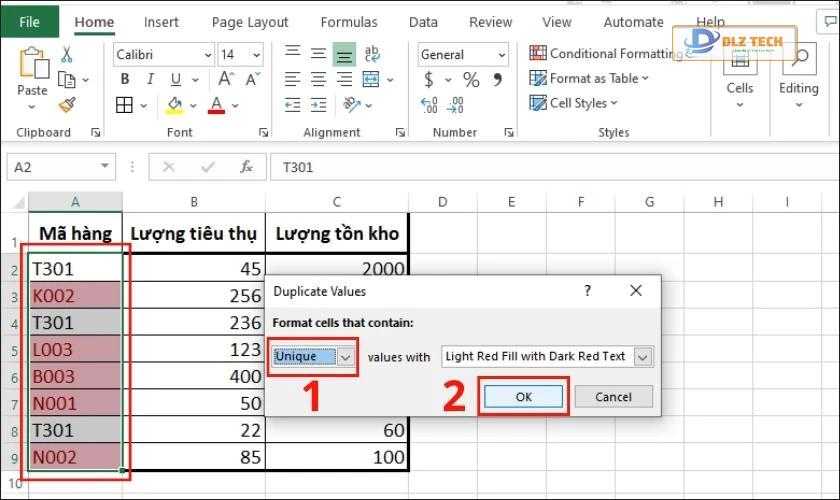Image resolution: width=840 pixels, height=500 pixels.
Task: Click the Insert Function fx icon
Action: (246, 167)
